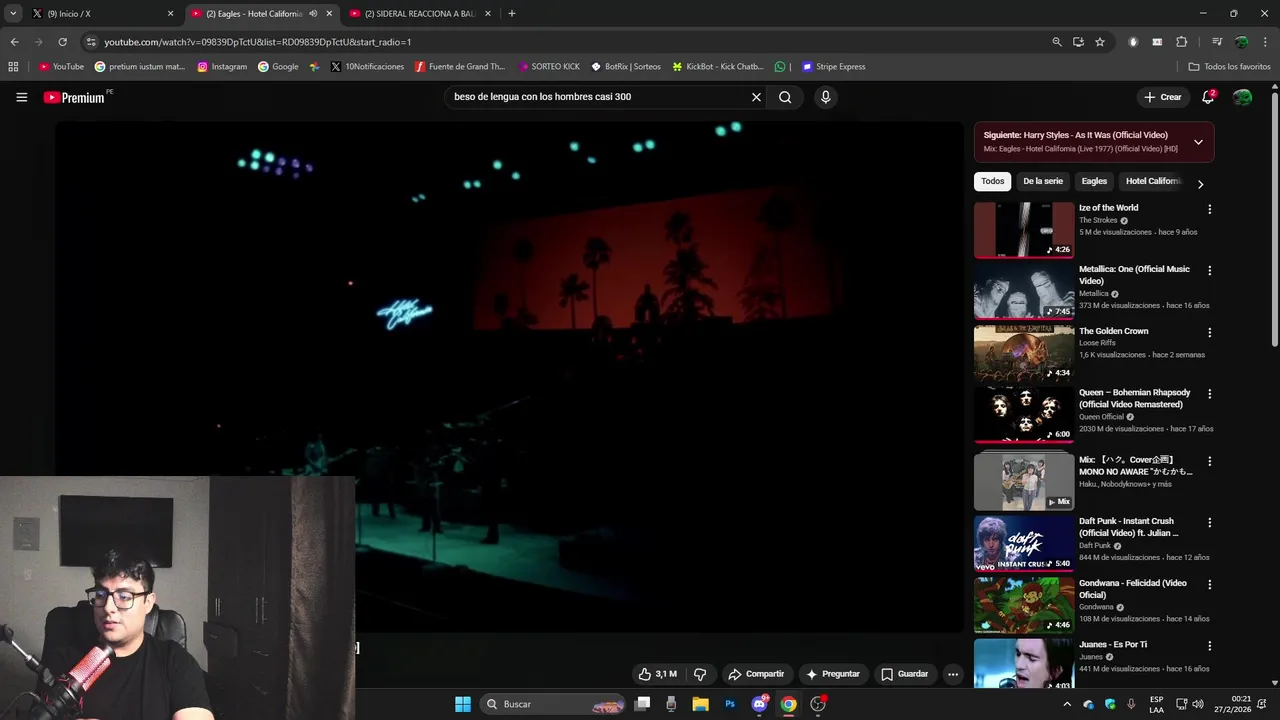Open the YouTube hamburger guide menu

coord(21,97)
